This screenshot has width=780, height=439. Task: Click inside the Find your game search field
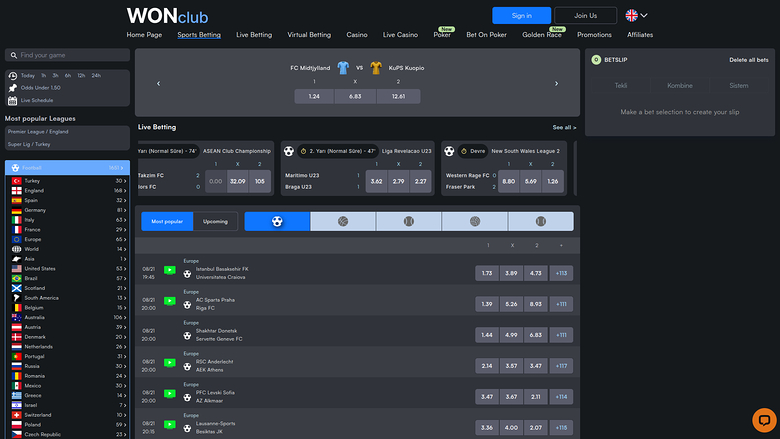click(x=67, y=55)
